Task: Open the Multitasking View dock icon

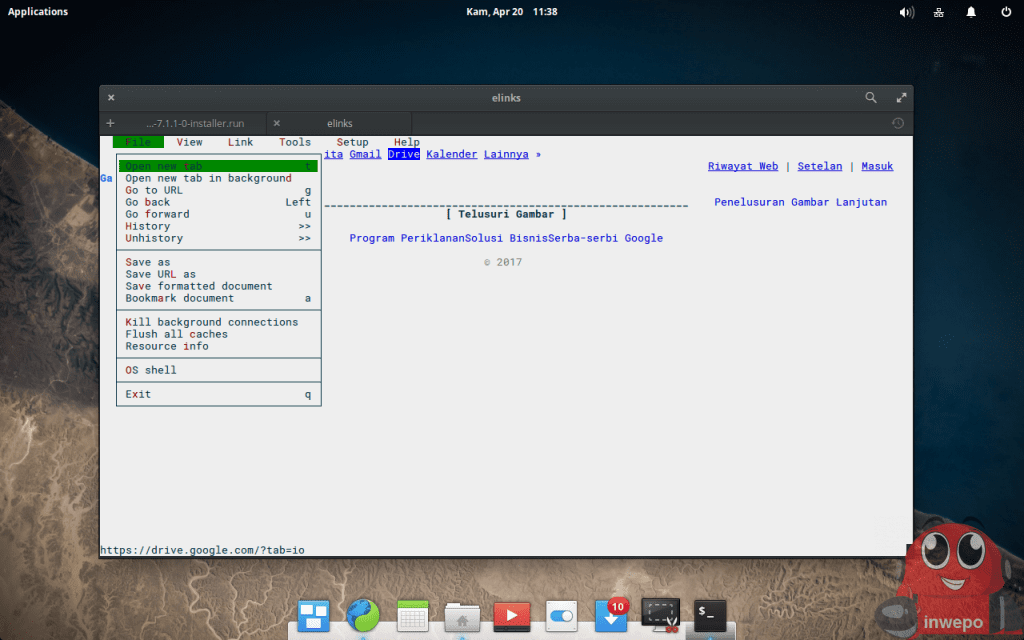Action: point(313,615)
